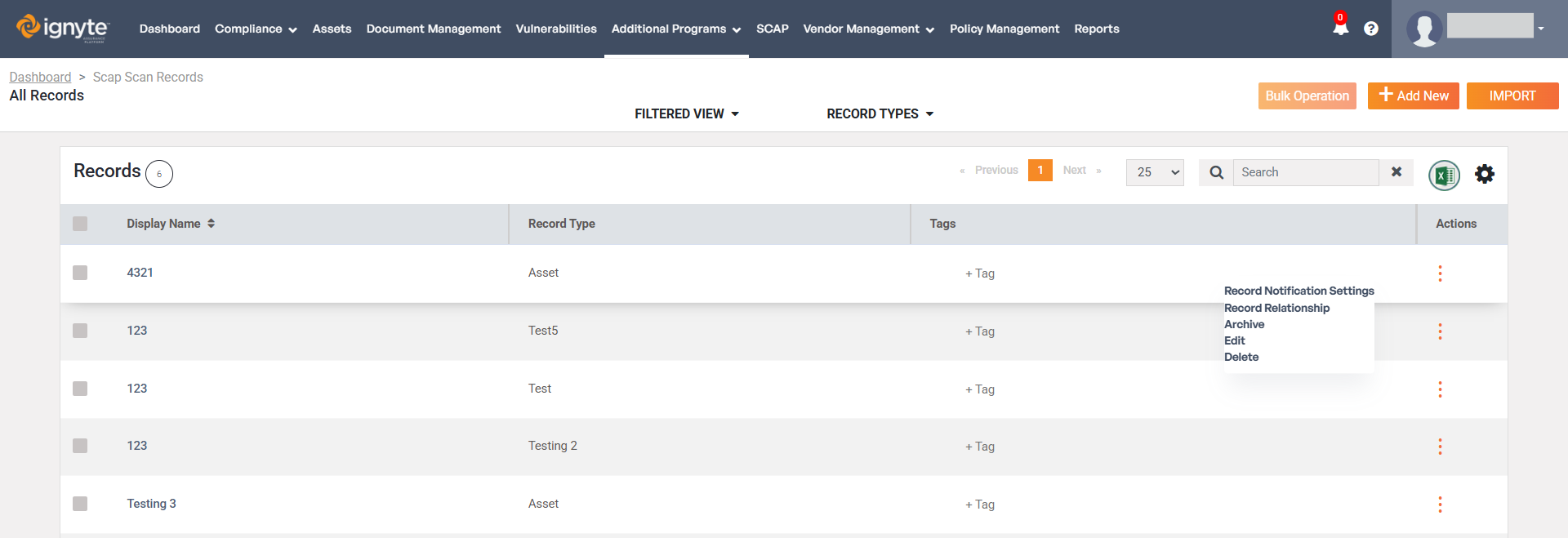Click the IMPORT button
The height and width of the screenshot is (538, 1568).
[x=1512, y=96]
